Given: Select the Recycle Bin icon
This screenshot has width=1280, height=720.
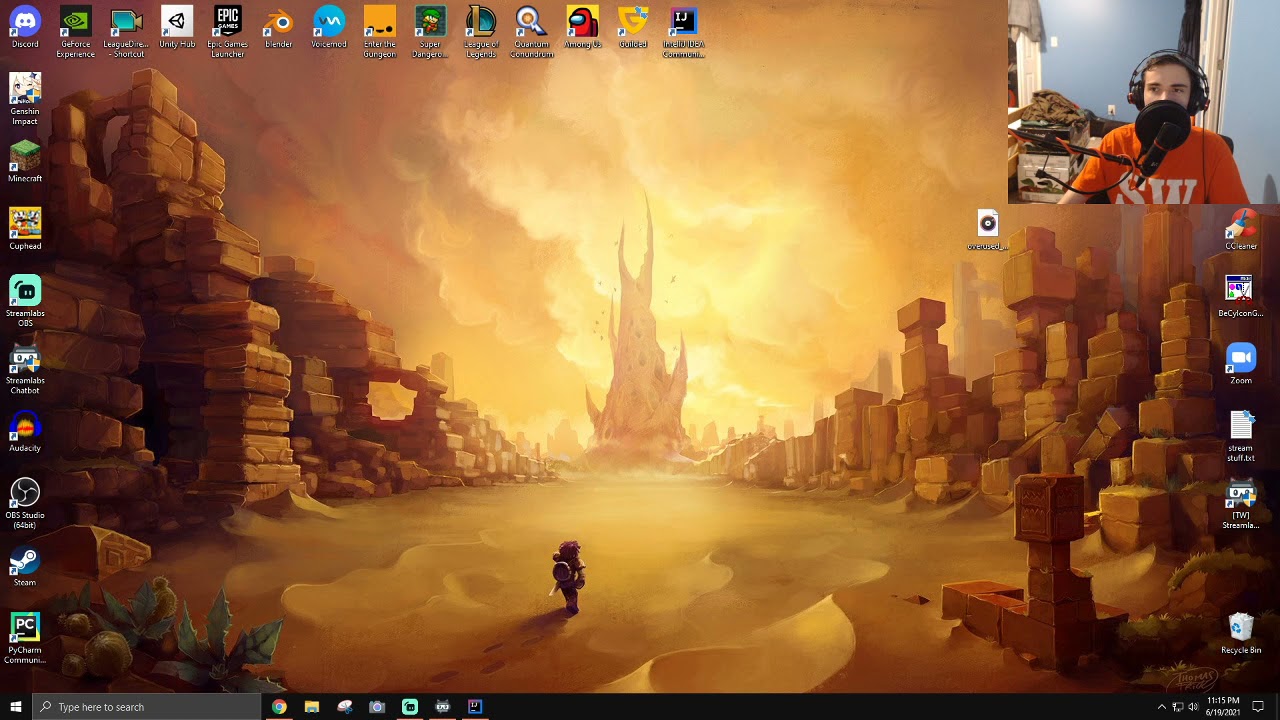Looking at the screenshot, I should (1241, 633).
